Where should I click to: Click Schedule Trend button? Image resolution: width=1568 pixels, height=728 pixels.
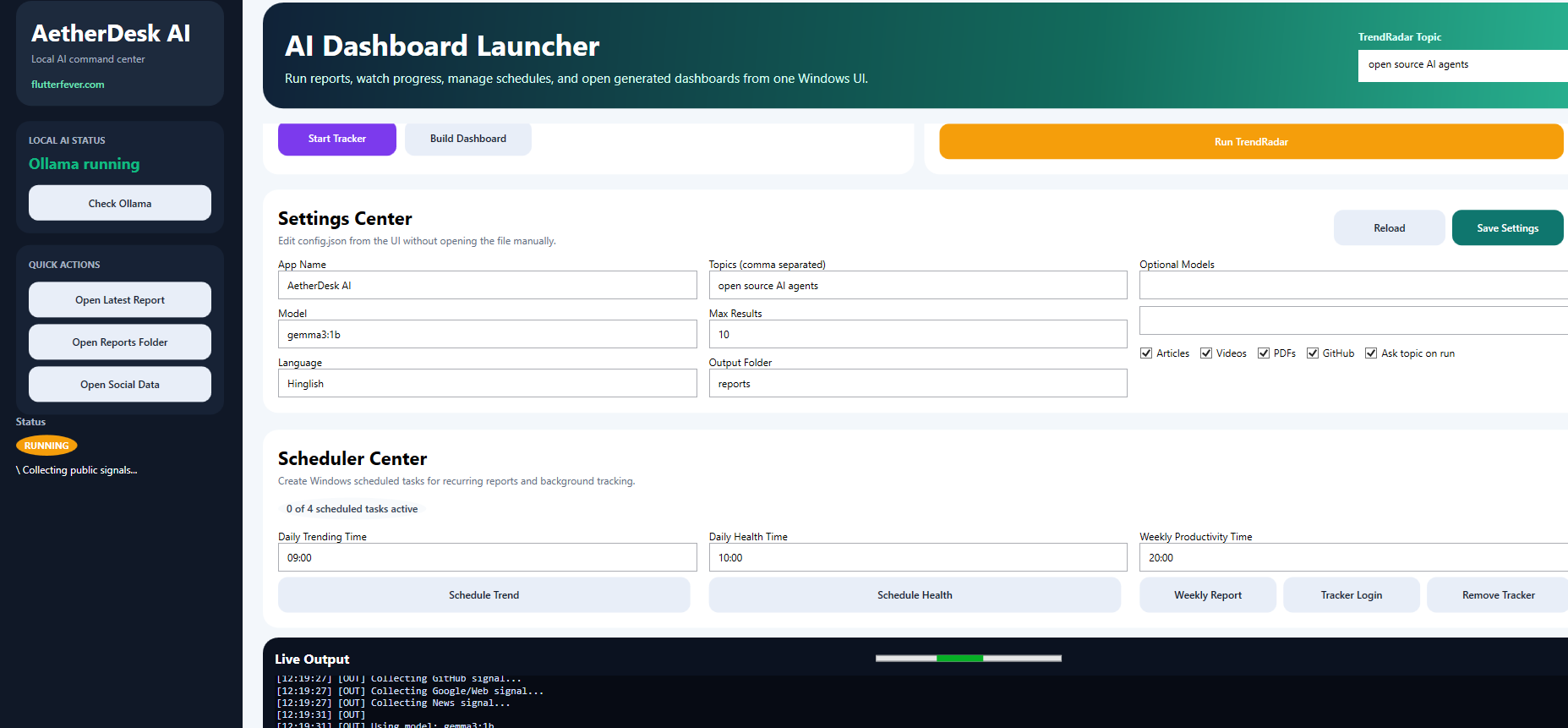point(484,594)
